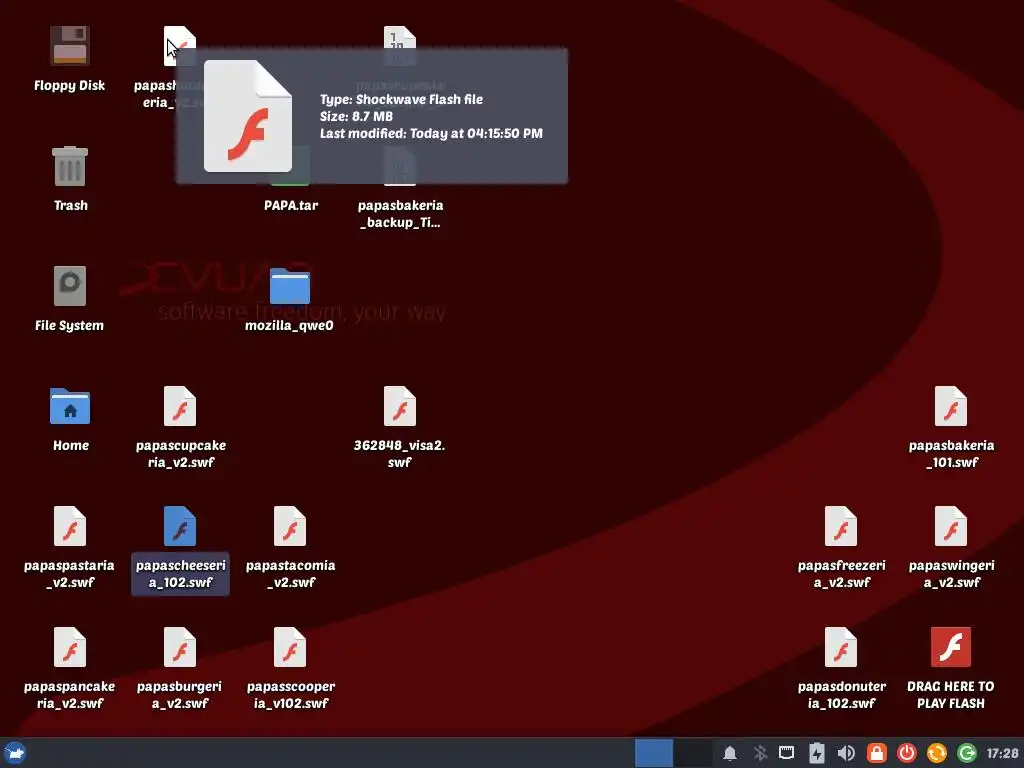Screen dimensions: 1024x768
Task: Open the wired network tray icon
Action: click(787, 753)
